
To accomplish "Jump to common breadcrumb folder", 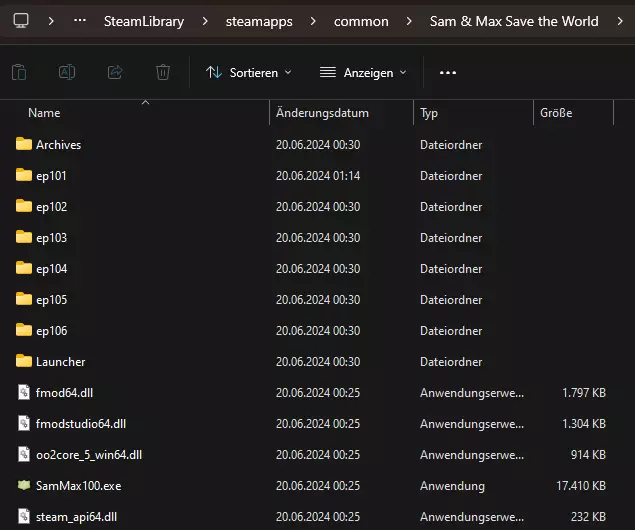I will tap(361, 21).
